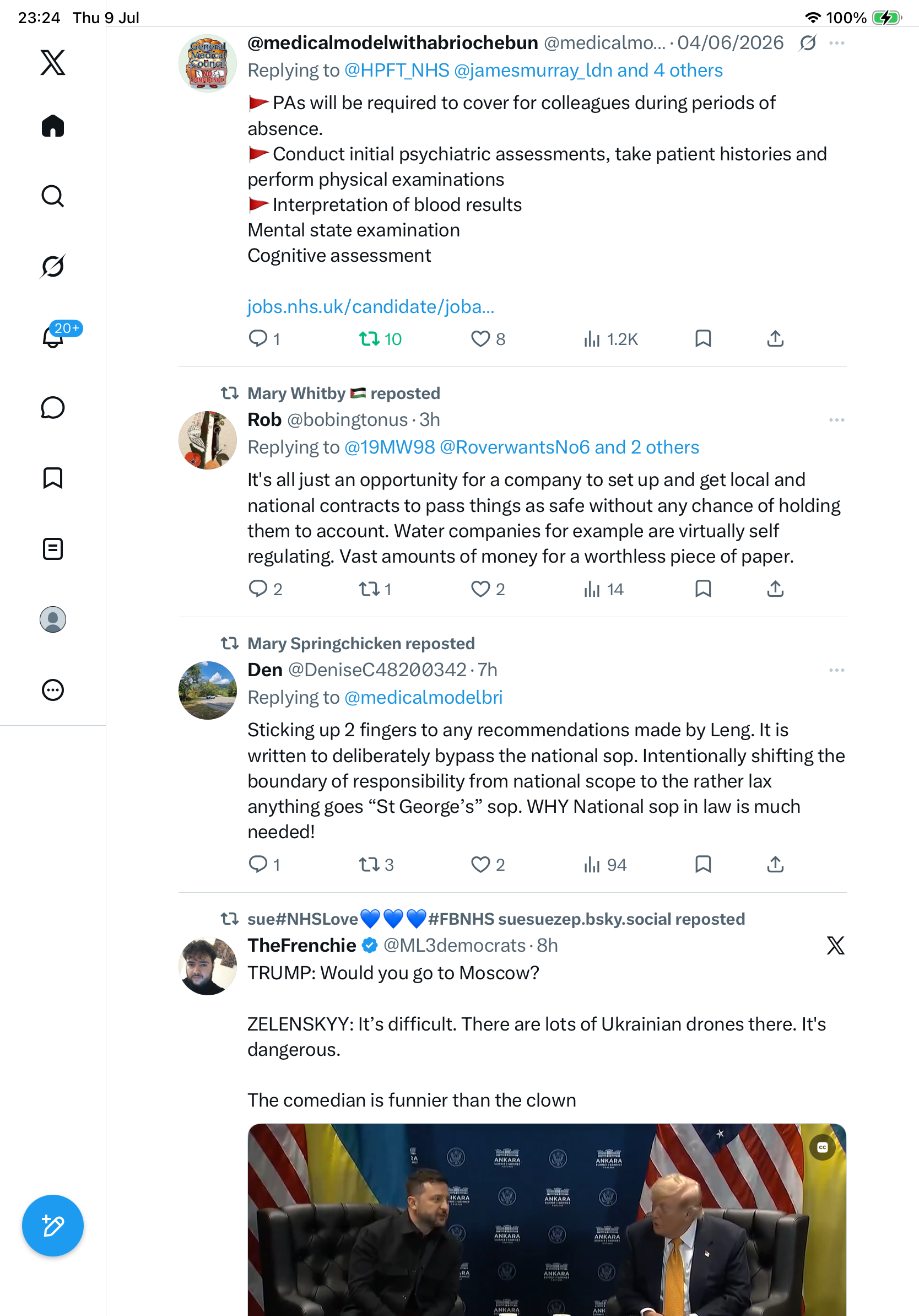Image resolution: width=919 pixels, height=1316 pixels.
Task: Open the profile tab in sidebar
Action: [x=53, y=619]
